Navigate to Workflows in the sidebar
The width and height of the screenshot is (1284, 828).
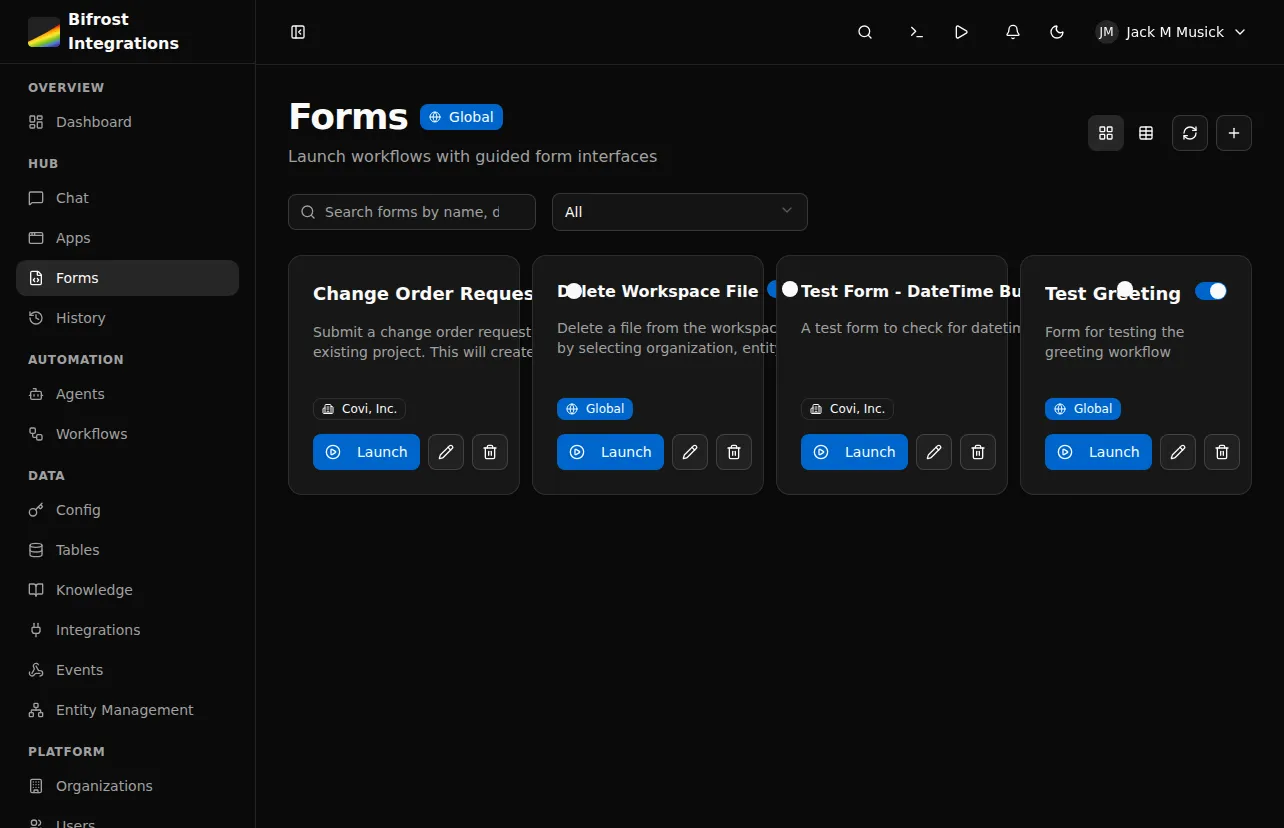[x=91, y=433]
